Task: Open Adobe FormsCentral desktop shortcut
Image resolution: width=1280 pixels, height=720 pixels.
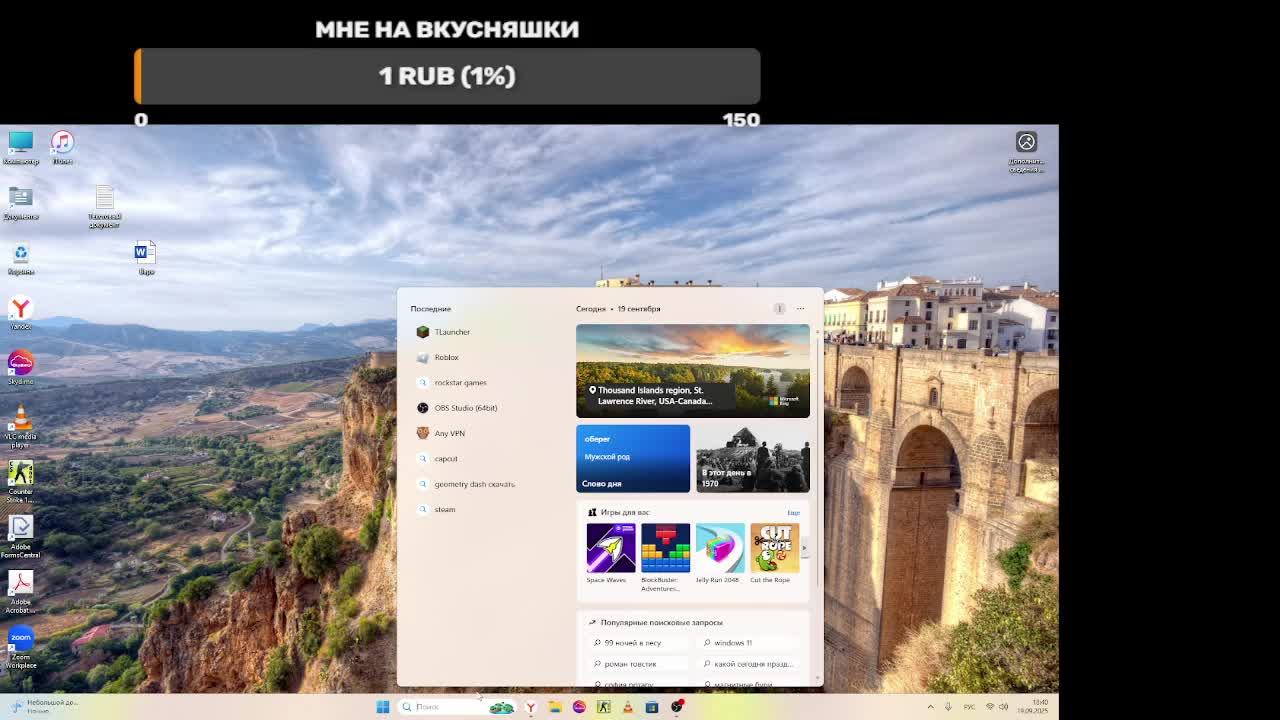Action: 20,535
